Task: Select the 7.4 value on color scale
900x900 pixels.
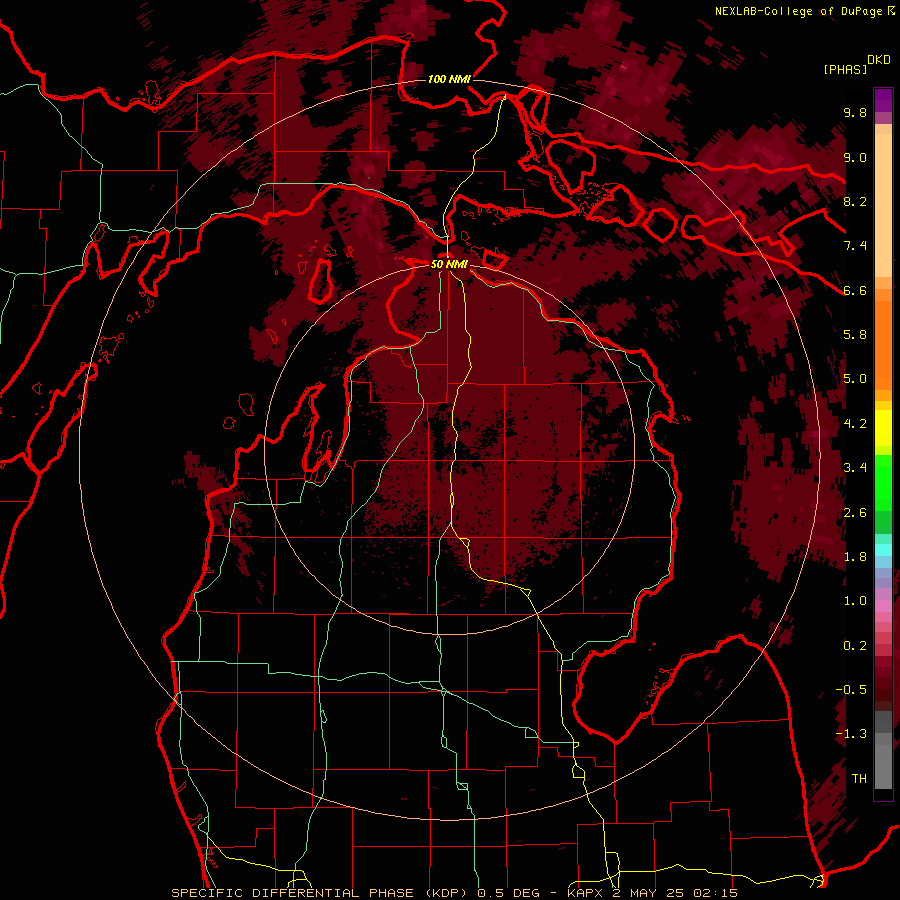Action: tap(855, 246)
